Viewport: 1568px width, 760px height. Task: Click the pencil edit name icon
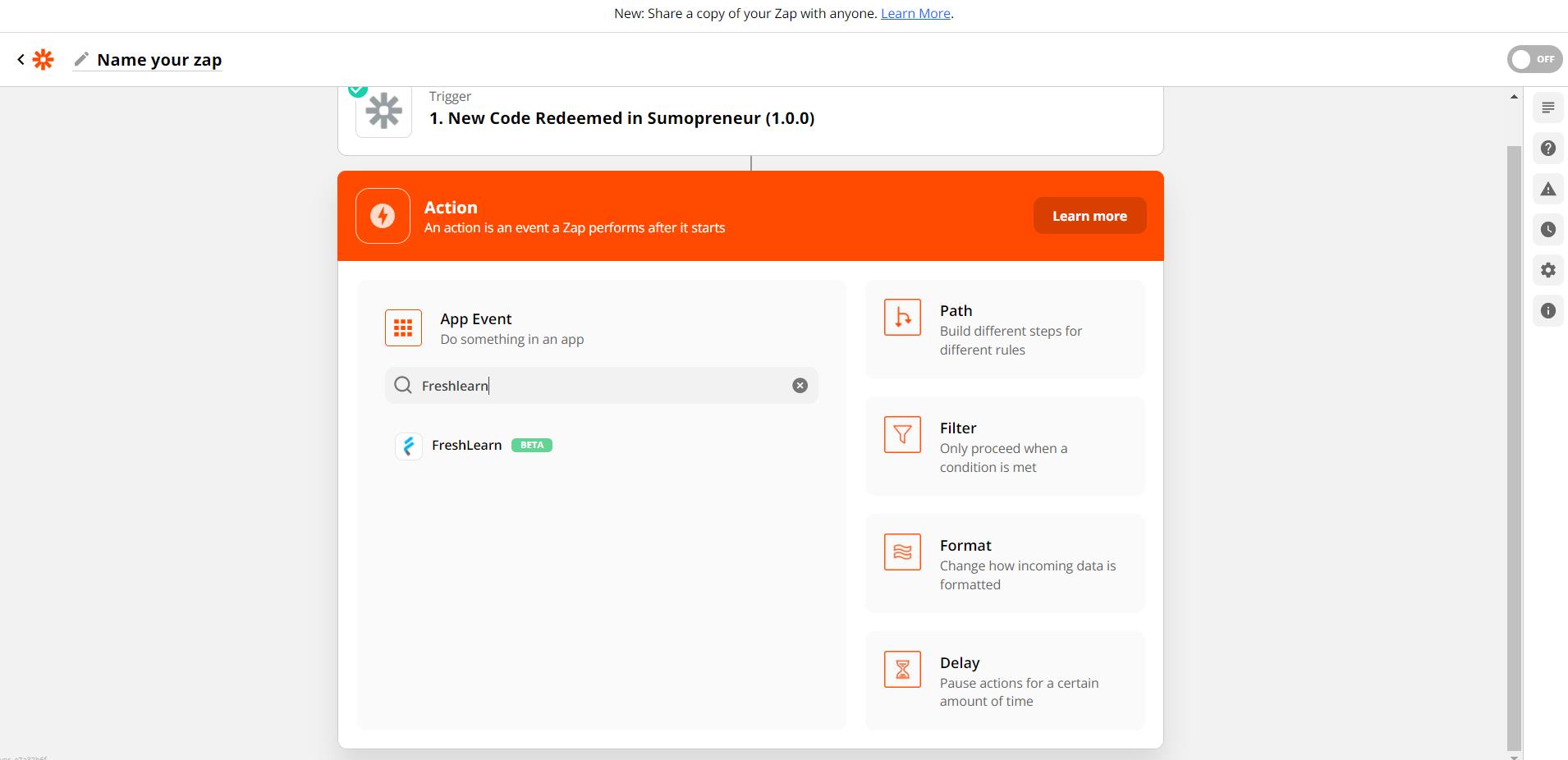click(80, 60)
